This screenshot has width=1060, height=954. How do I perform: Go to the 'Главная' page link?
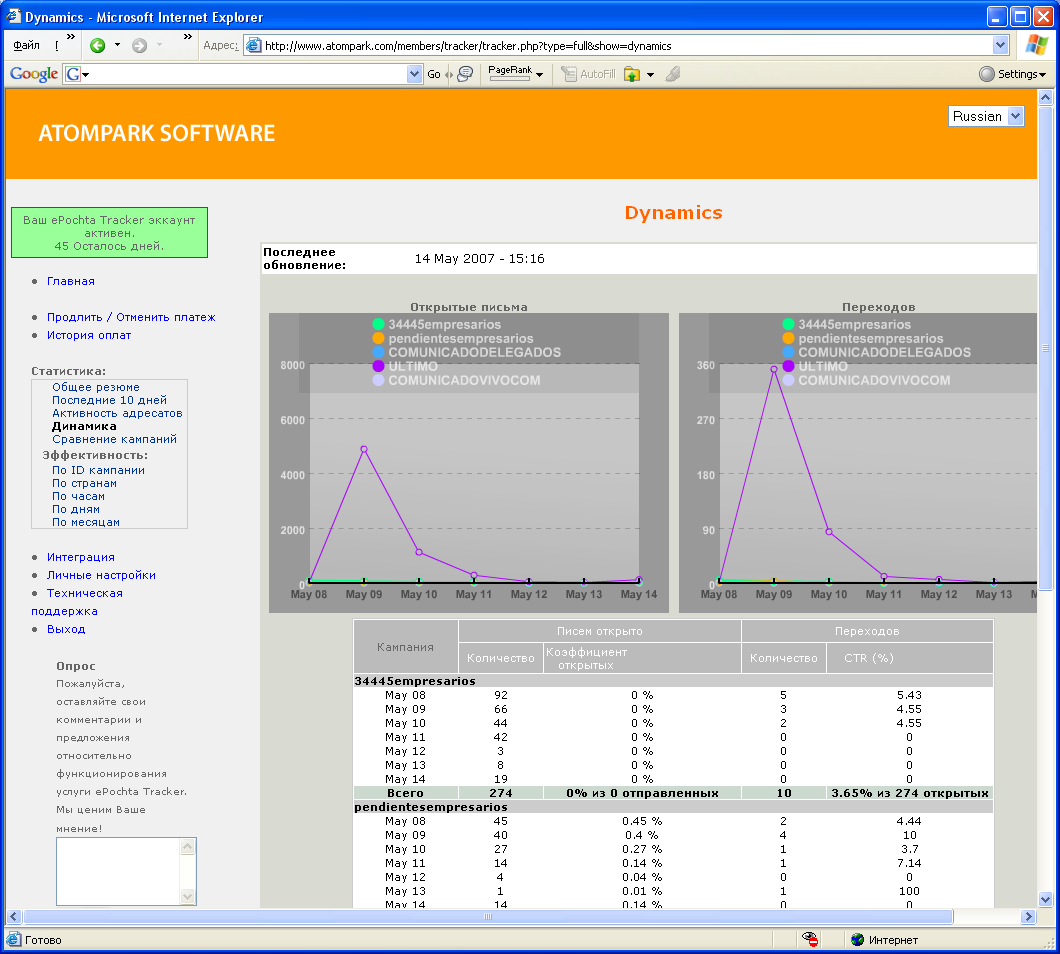click(x=71, y=281)
